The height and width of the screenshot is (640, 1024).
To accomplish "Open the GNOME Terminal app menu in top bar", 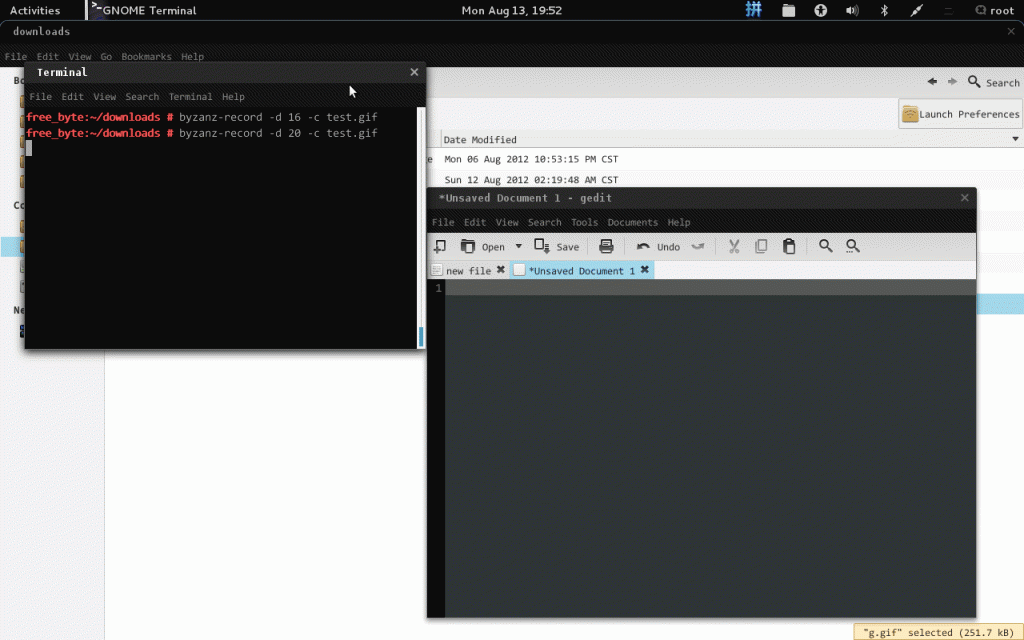I will [x=144, y=10].
